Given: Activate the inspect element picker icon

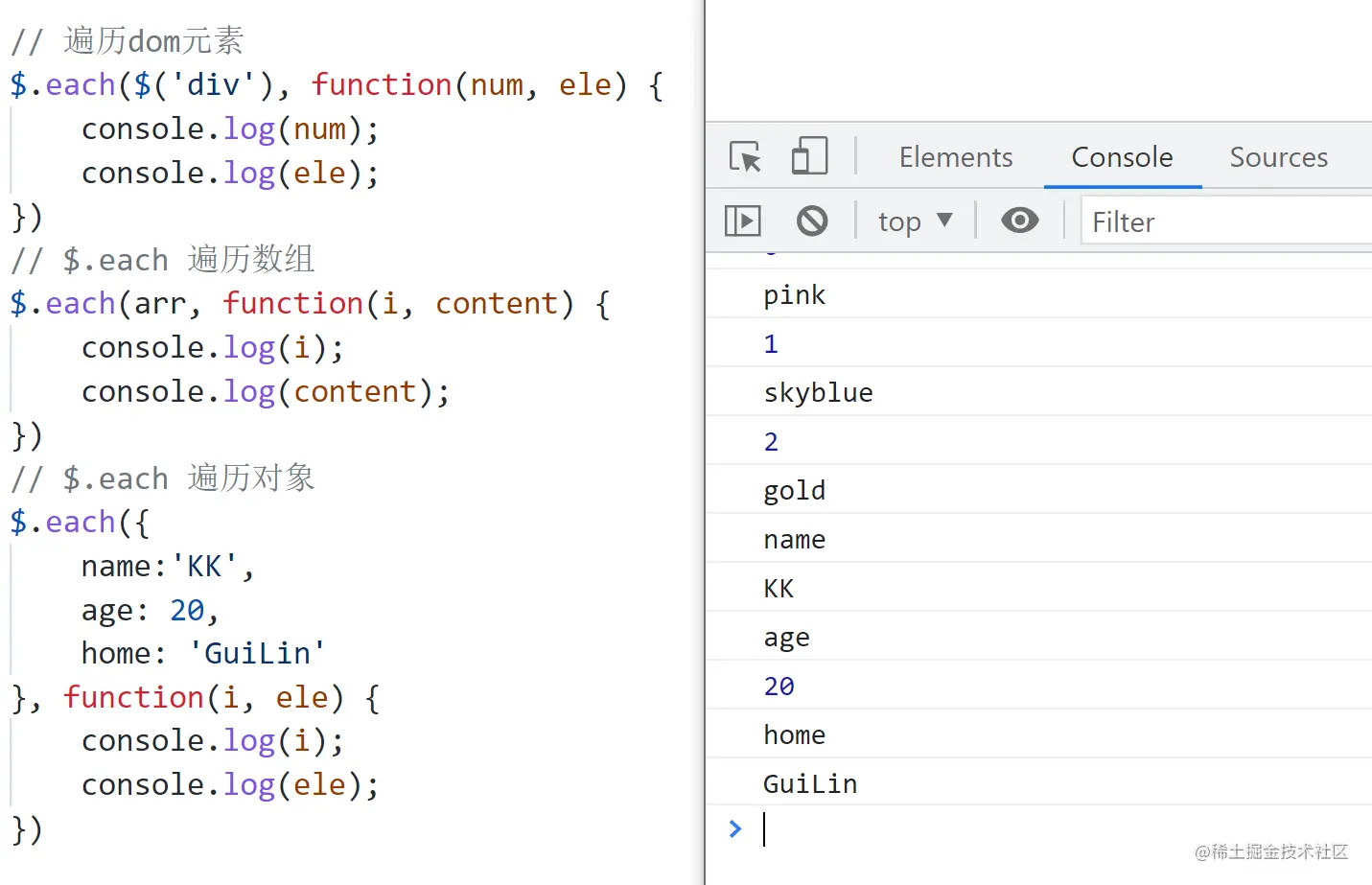Looking at the screenshot, I should (x=745, y=156).
